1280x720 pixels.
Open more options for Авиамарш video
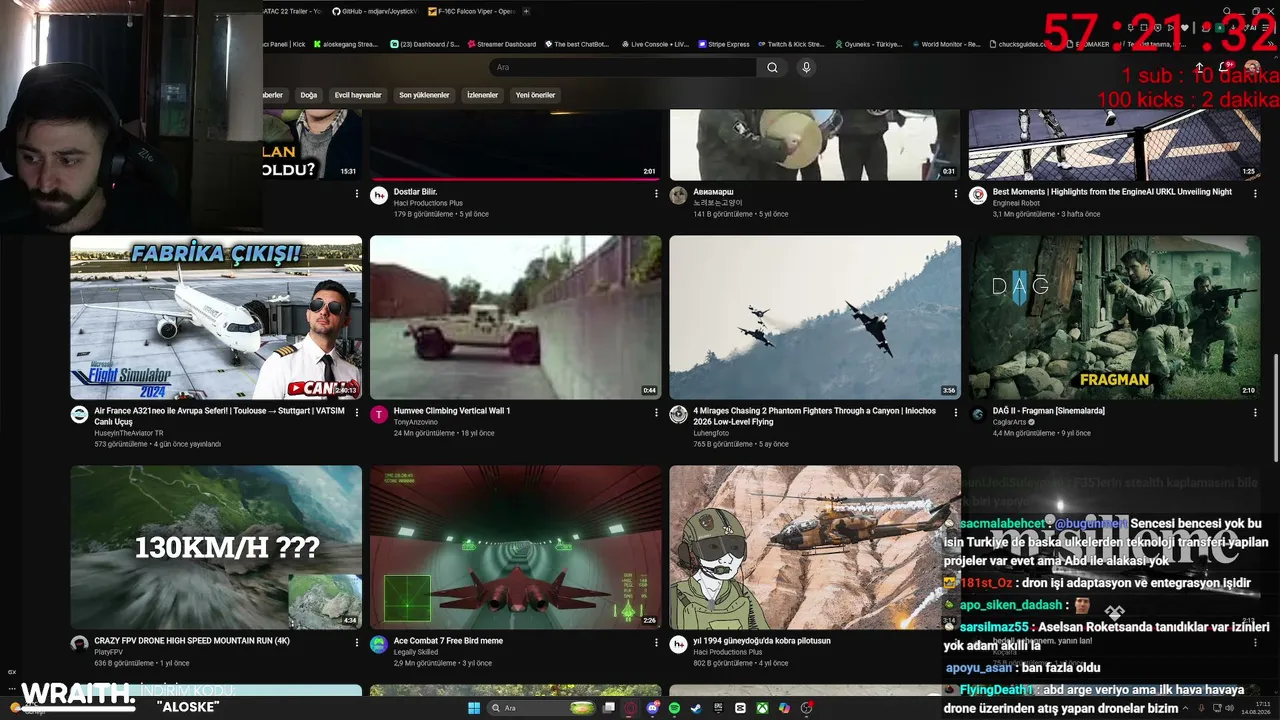pos(956,193)
